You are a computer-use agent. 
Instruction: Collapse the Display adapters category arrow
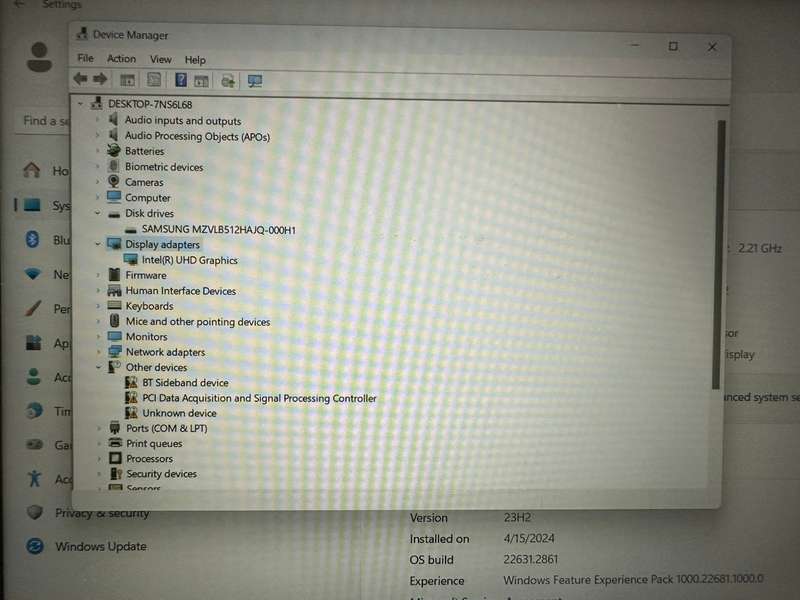coord(97,244)
